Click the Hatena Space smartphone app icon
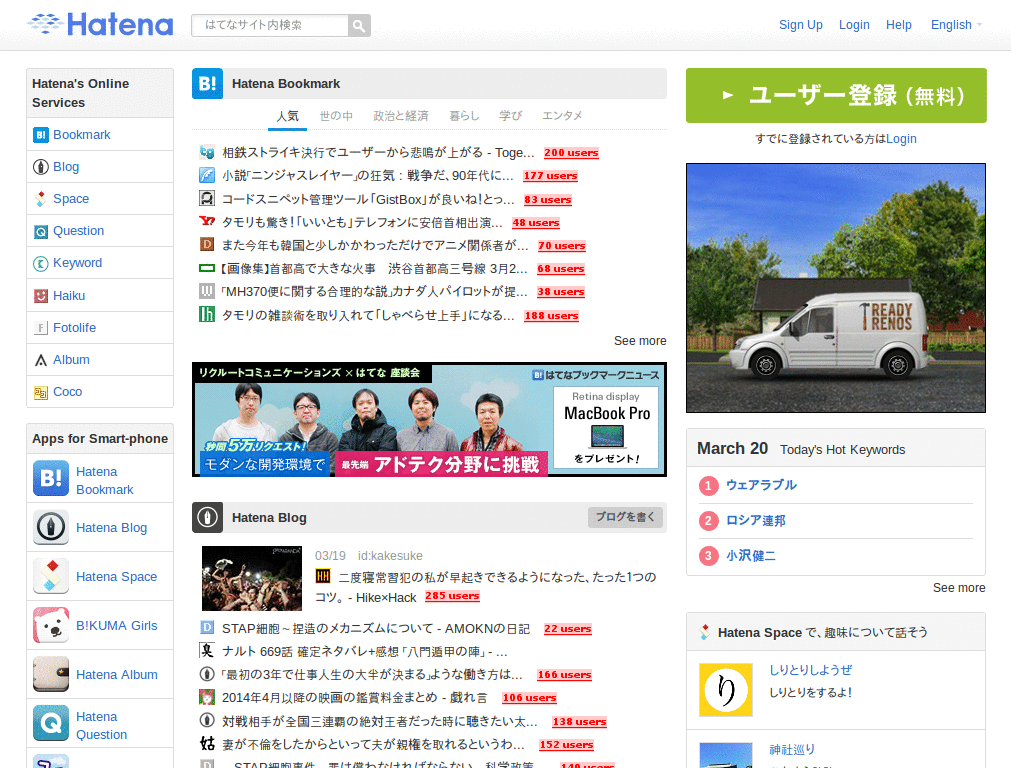Viewport: 1024px width, 768px height. tap(51, 577)
